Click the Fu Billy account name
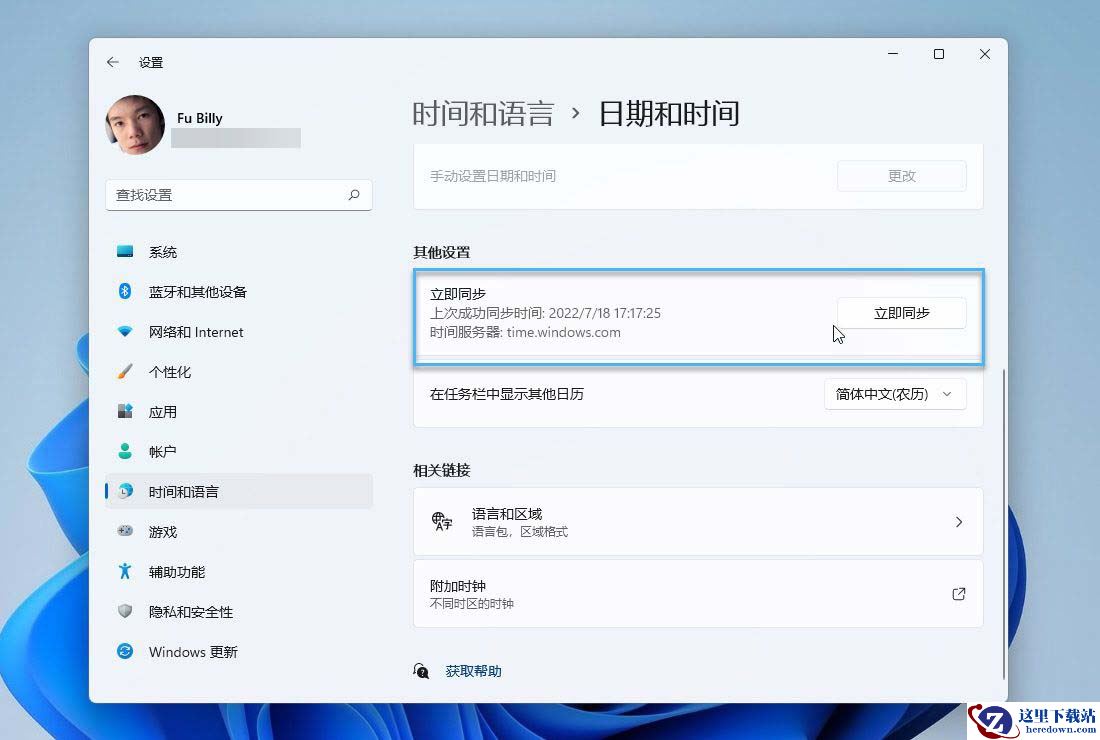Image resolution: width=1100 pixels, height=740 pixels. click(x=199, y=118)
